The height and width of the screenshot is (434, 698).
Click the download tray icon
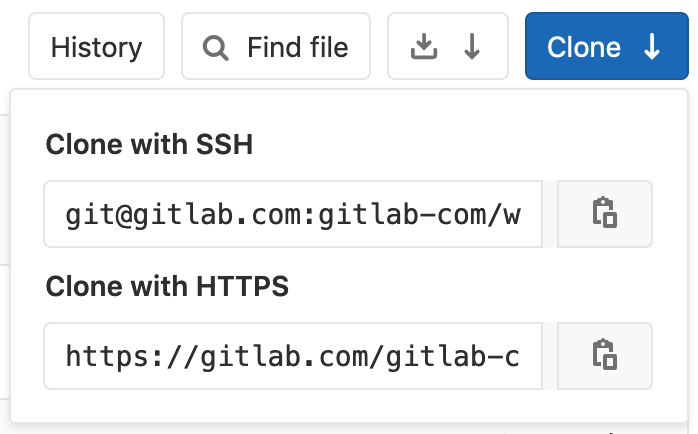pyautogui.click(x=425, y=46)
